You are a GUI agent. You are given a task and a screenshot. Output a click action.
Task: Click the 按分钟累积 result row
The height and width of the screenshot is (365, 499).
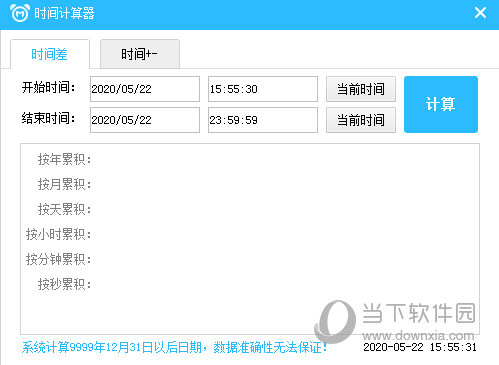58,259
